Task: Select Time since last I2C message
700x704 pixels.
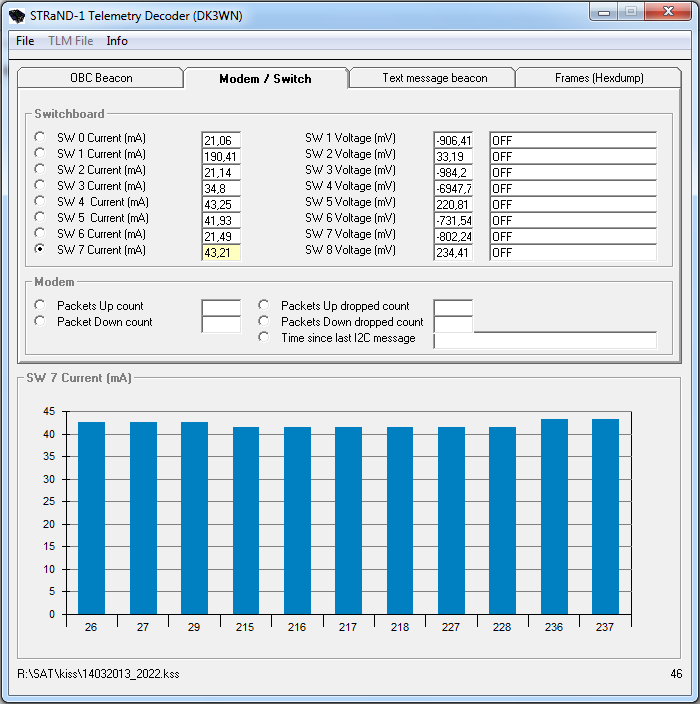Action: [264, 337]
